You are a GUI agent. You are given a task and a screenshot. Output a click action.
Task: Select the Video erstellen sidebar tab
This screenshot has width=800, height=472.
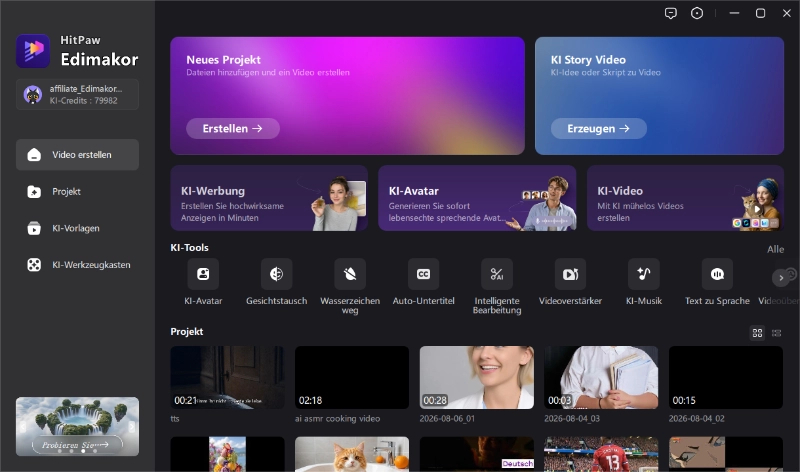coord(78,155)
